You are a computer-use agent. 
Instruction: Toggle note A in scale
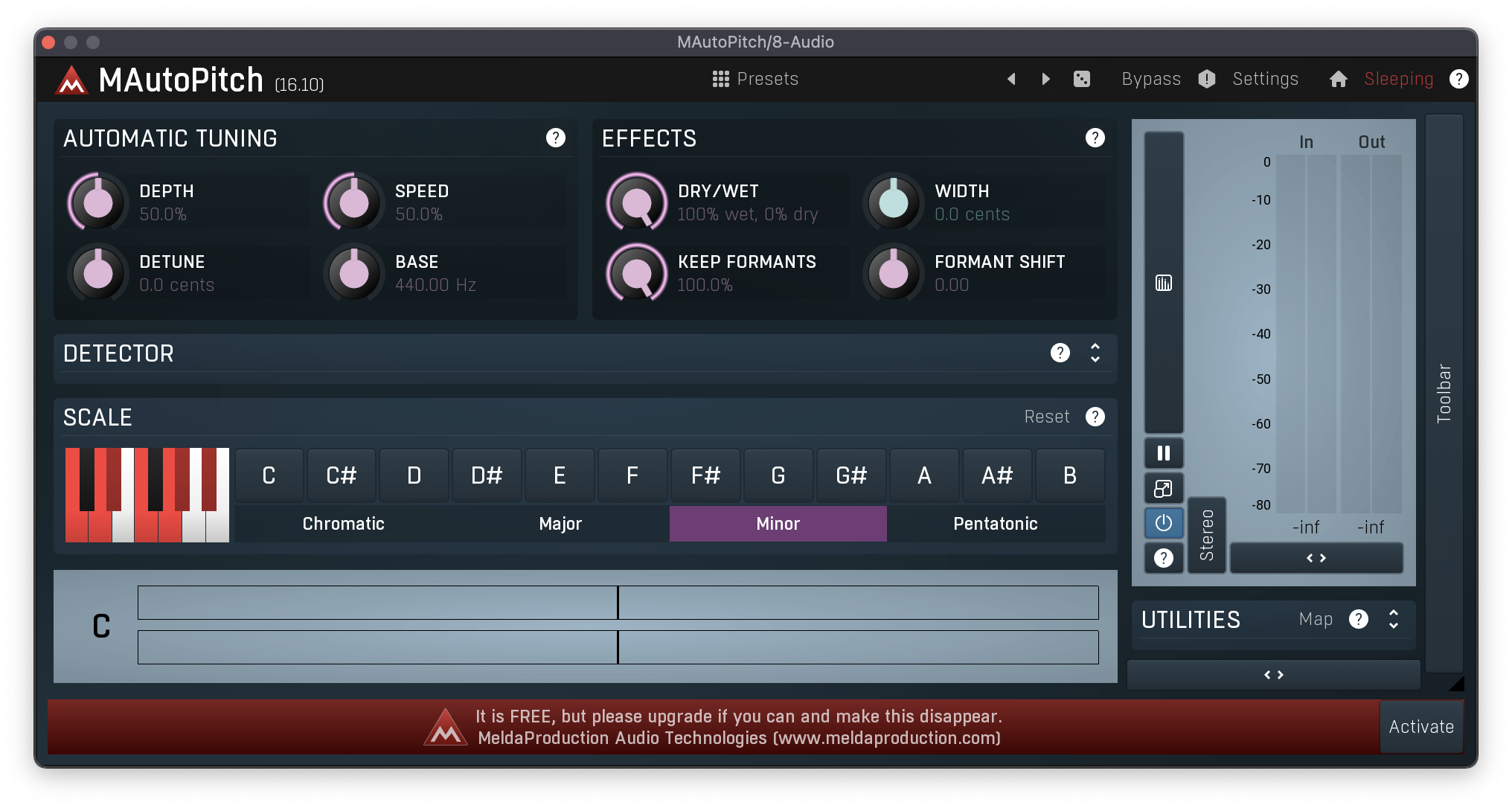(924, 475)
